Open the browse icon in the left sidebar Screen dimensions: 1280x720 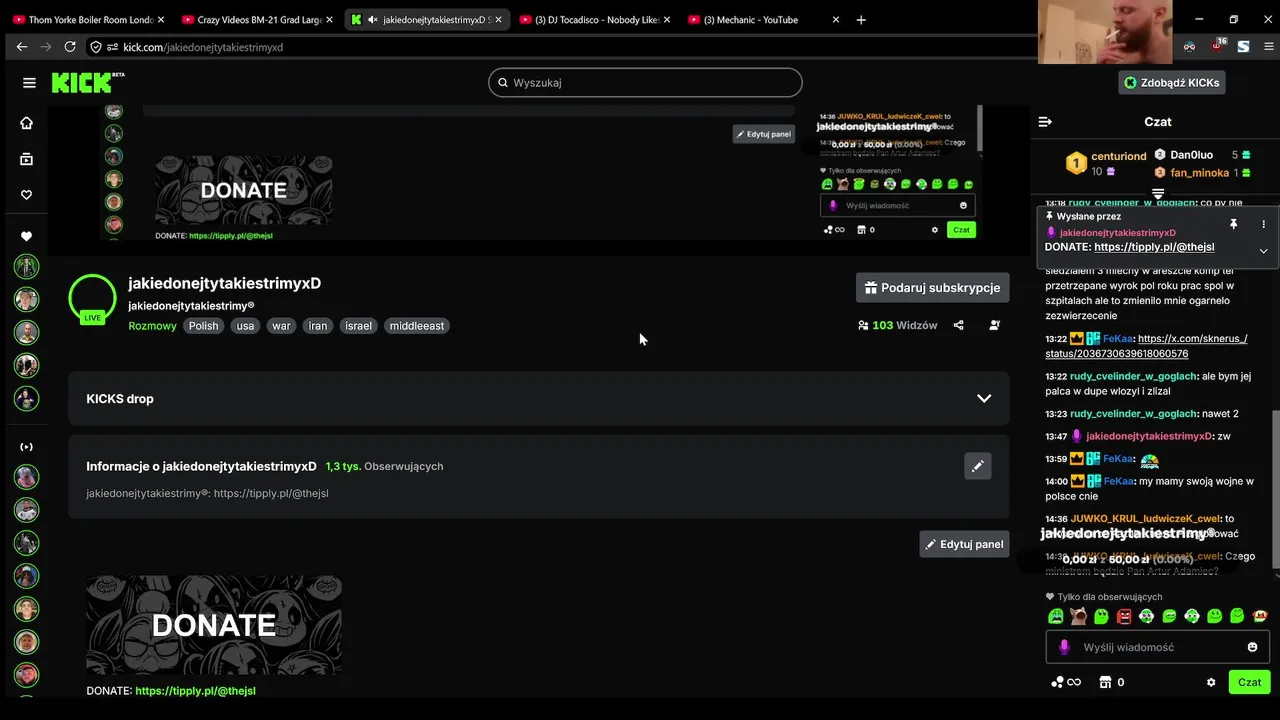pos(27,159)
